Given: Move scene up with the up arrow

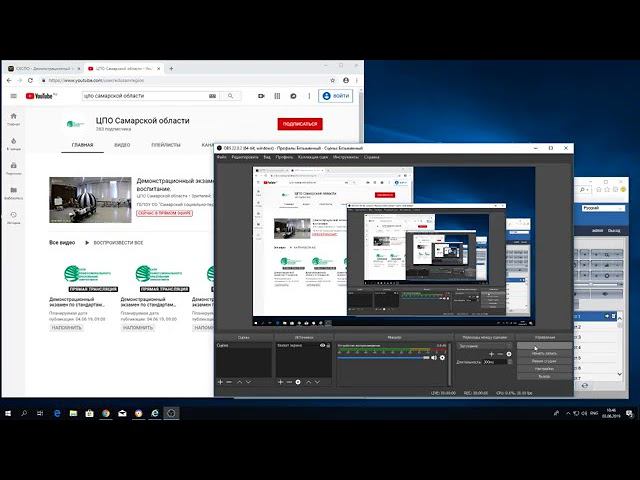Looking at the screenshot, I should 240,382.
